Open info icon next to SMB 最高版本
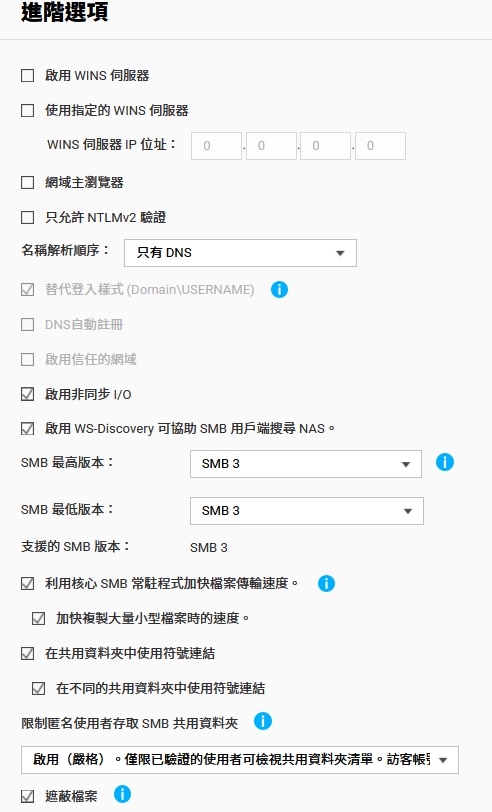Image resolution: width=492 pixels, height=812 pixels. (445, 462)
